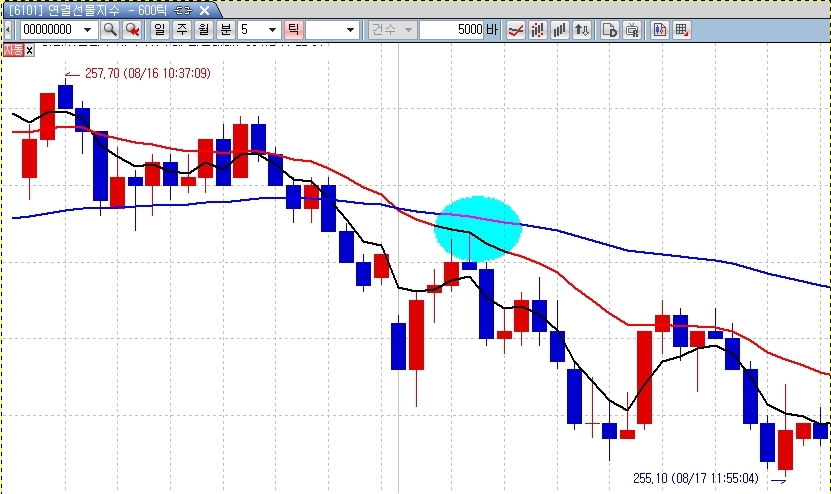Click the magnifier icon with red arrow
This screenshot has width=831, height=494.
click(132, 30)
